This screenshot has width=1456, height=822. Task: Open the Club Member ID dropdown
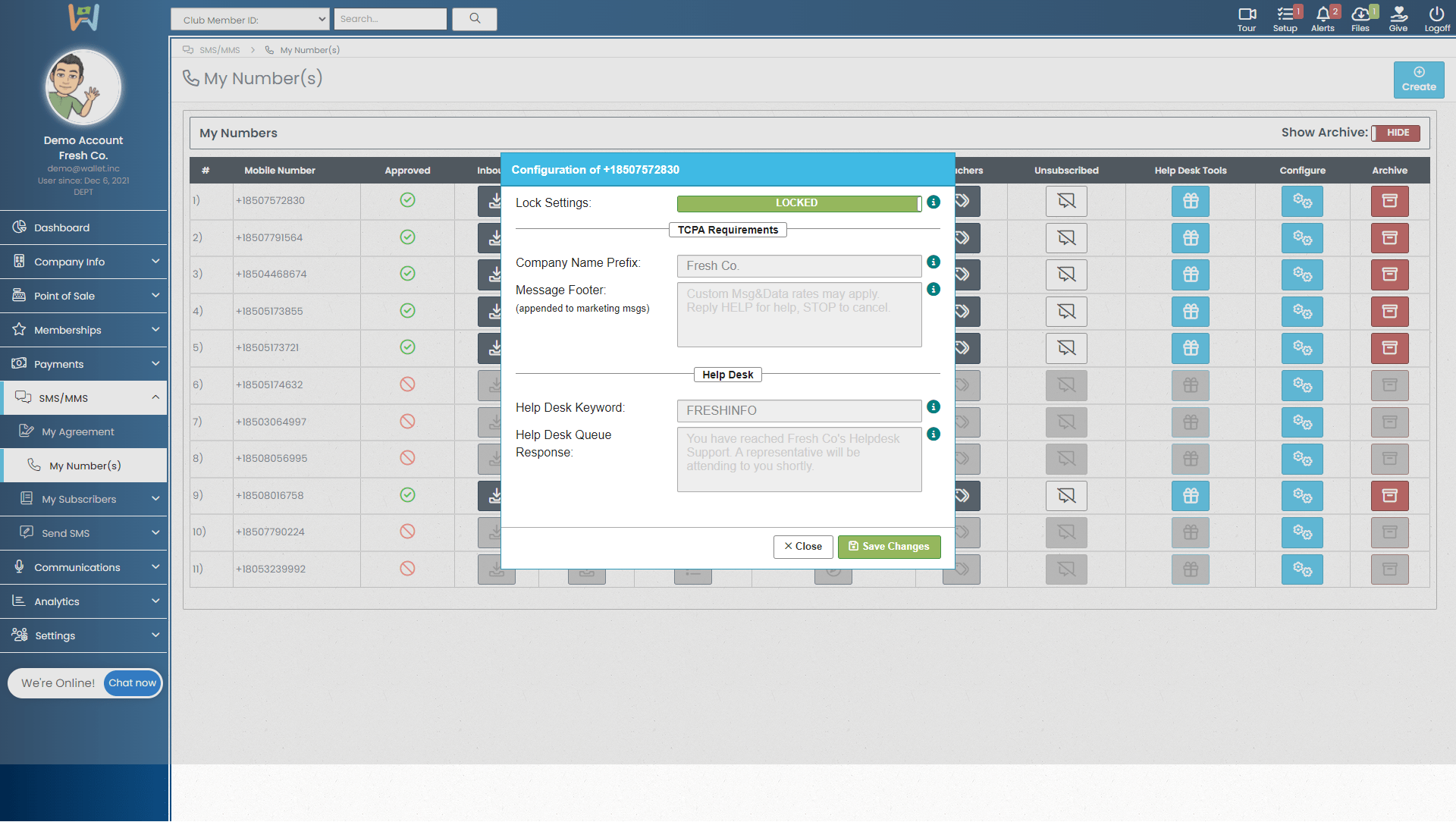coord(249,20)
